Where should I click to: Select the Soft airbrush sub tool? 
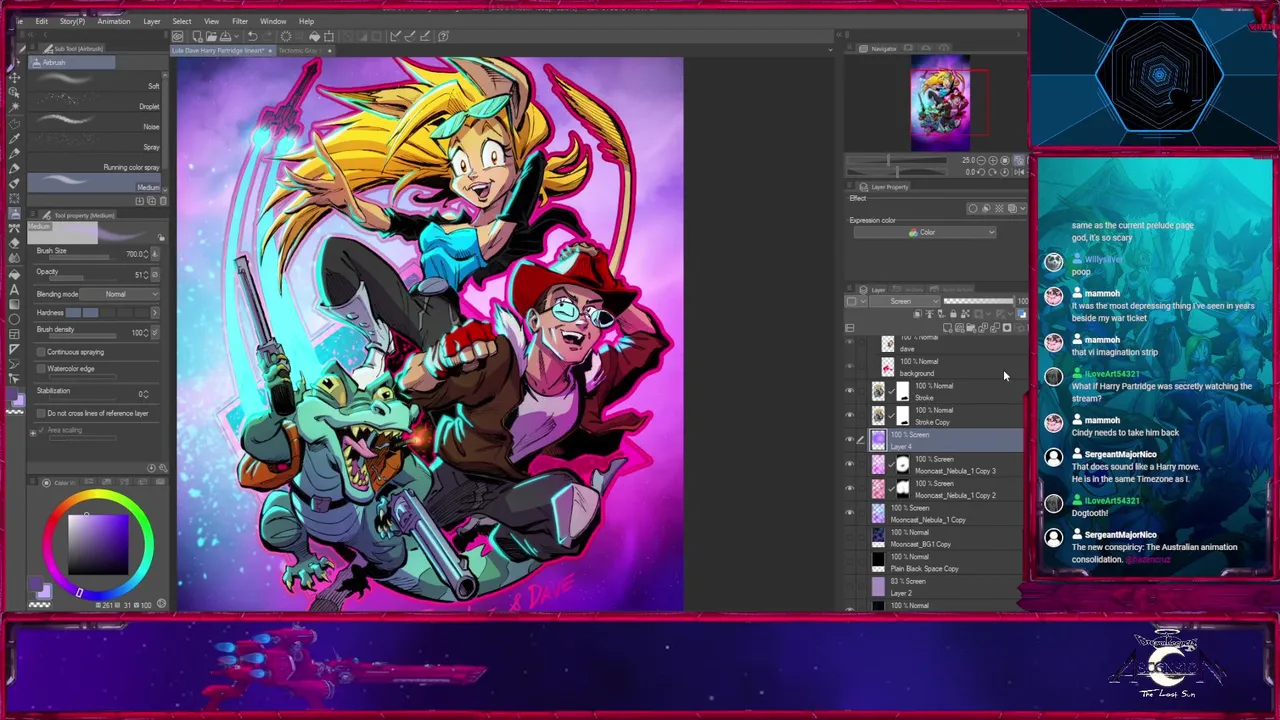[93, 82]
